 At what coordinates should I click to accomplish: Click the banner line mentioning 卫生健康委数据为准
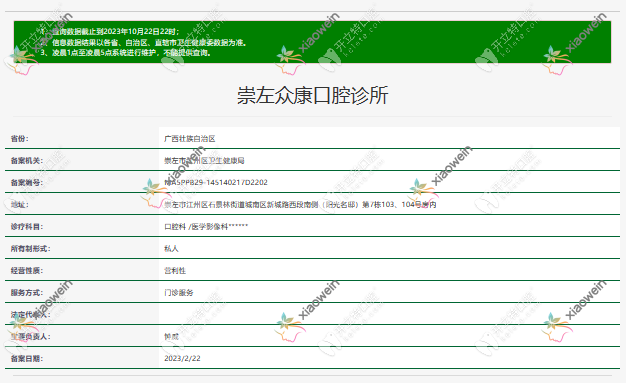pos(144,42)
